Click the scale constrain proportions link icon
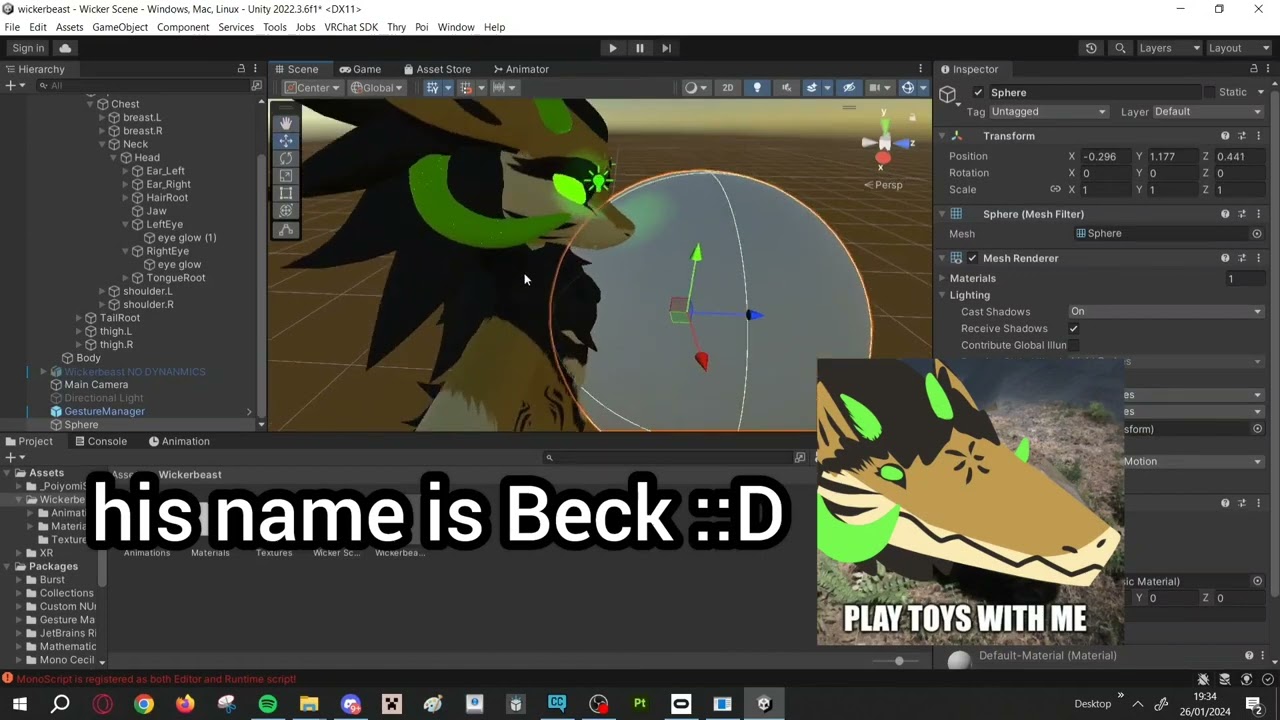The image size is (1280, 720). point(1055,189)
